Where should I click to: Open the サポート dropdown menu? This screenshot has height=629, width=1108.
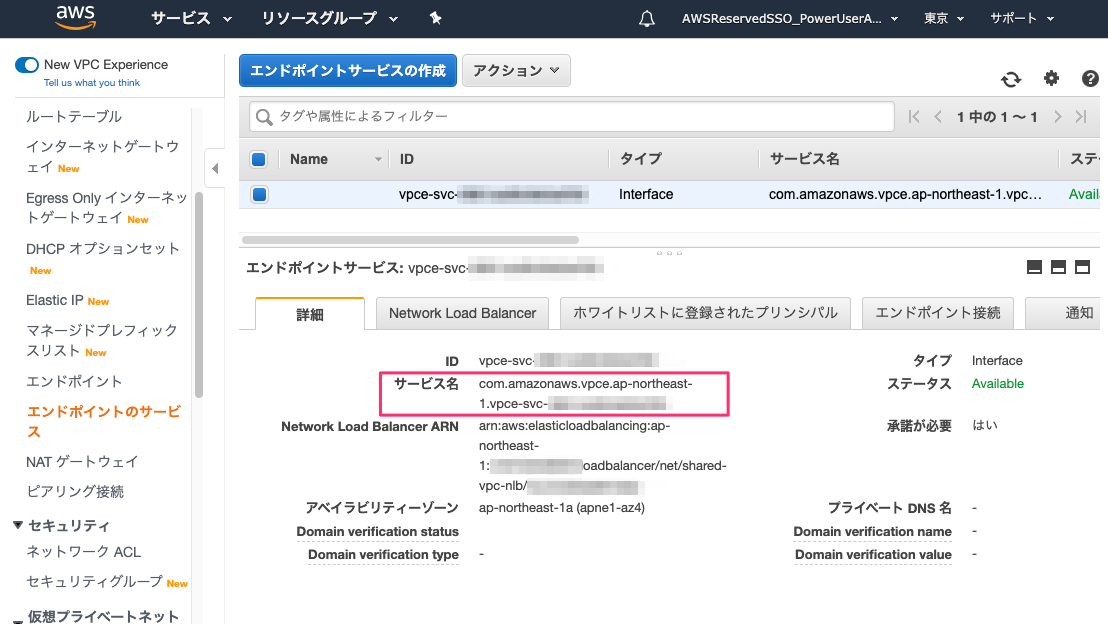pos(1022,18)
